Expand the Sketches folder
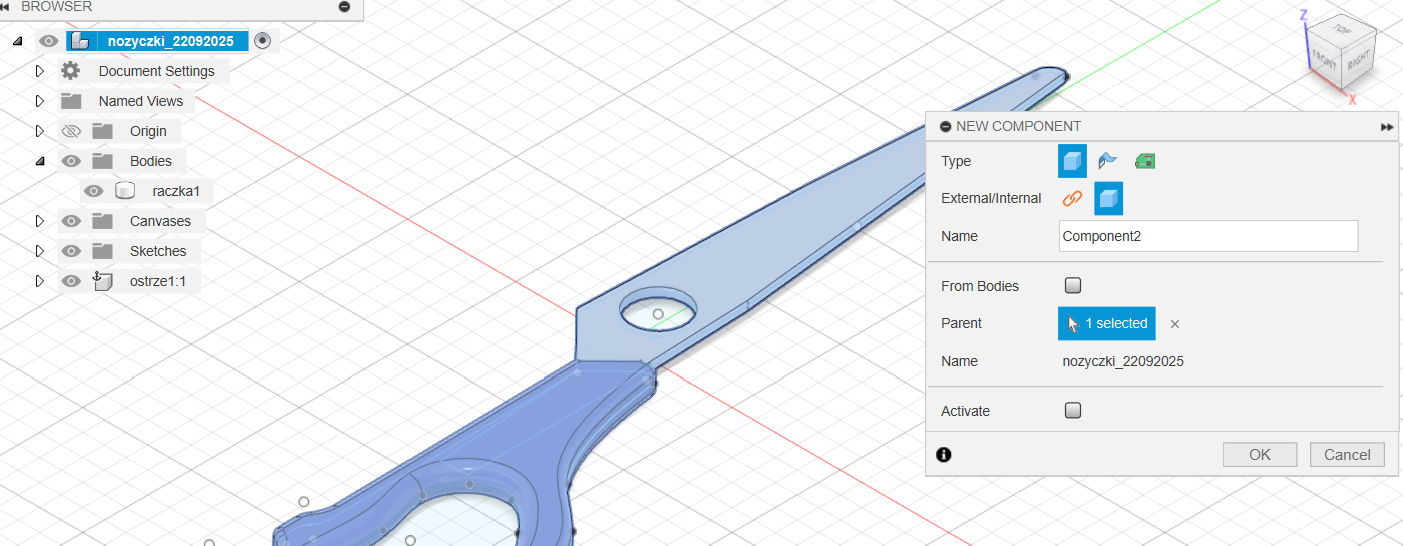1403x546 pixels. [40, 251]
